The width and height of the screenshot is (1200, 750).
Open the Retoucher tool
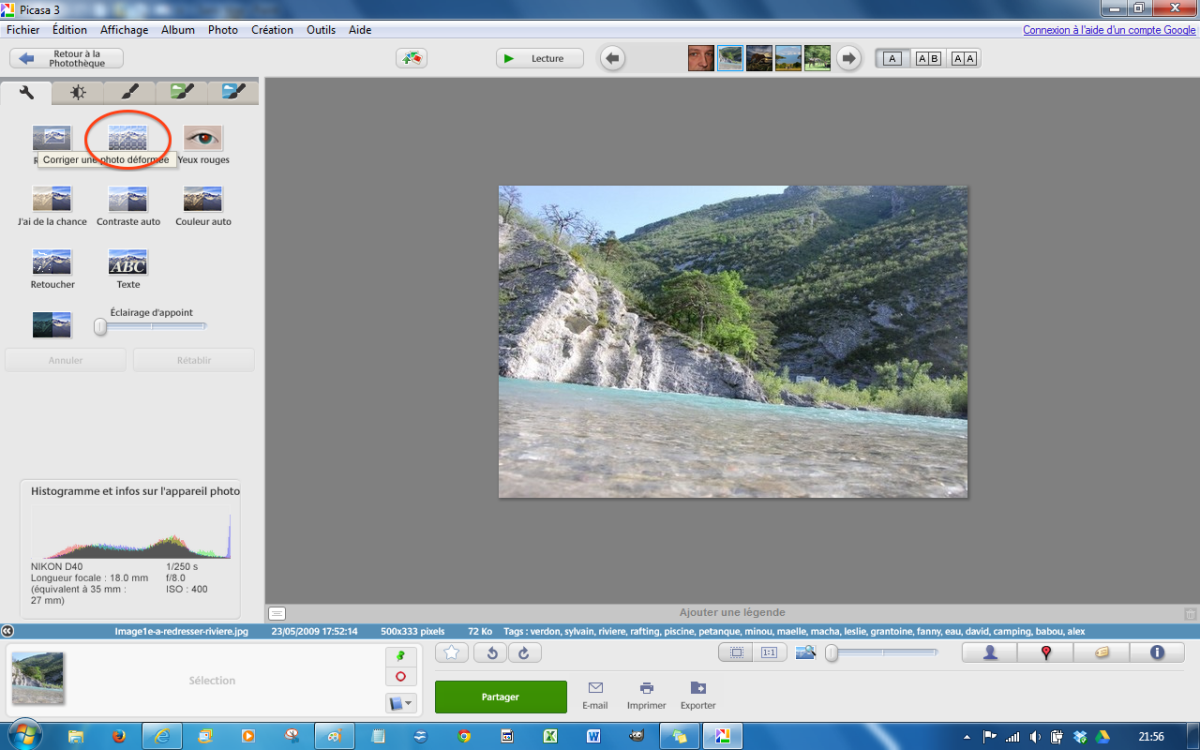click(52, 262)
